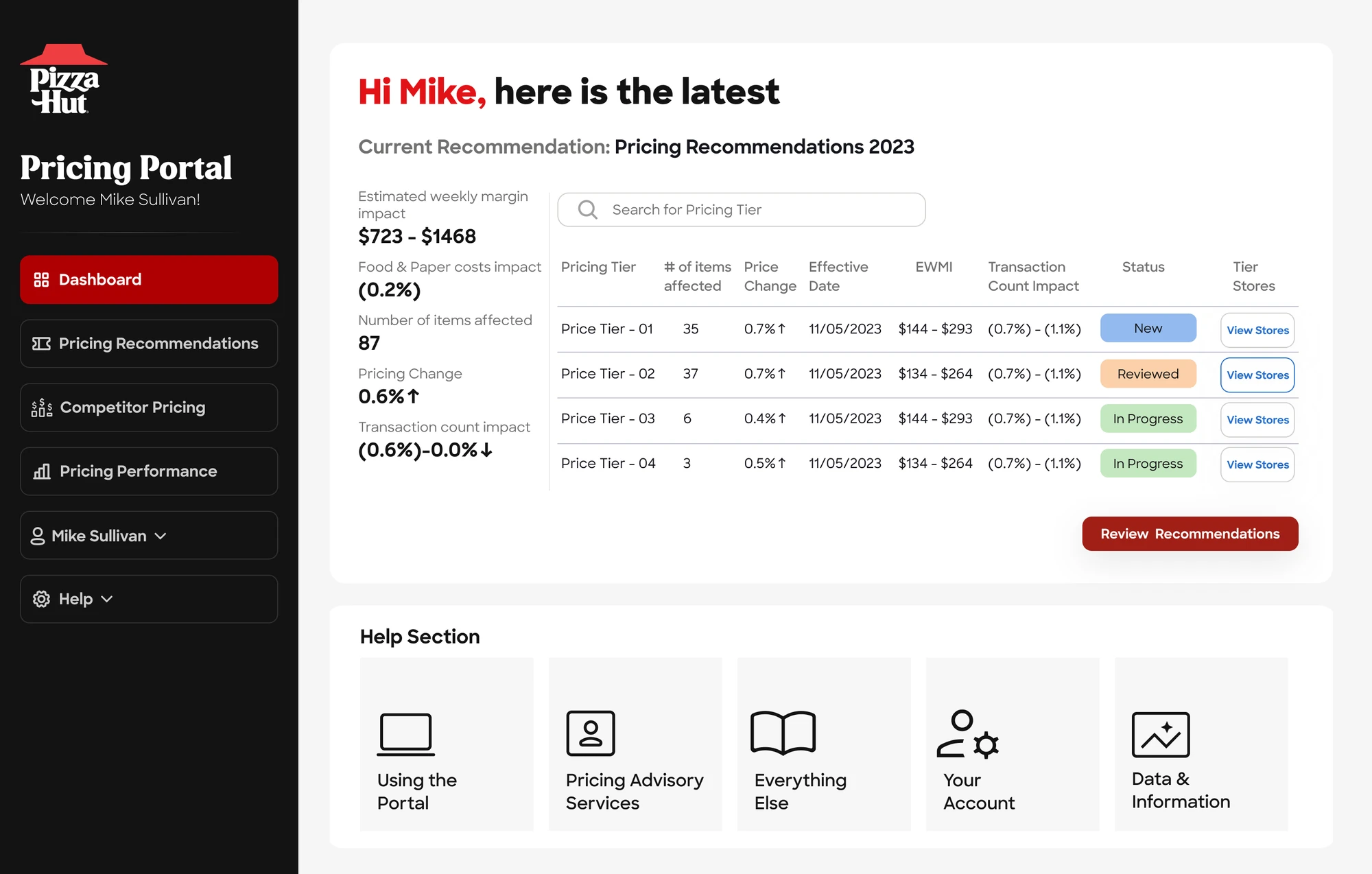Open the Dashboard menu item
The width and height of the screenshot is (1372, 874).
(149, 280)
